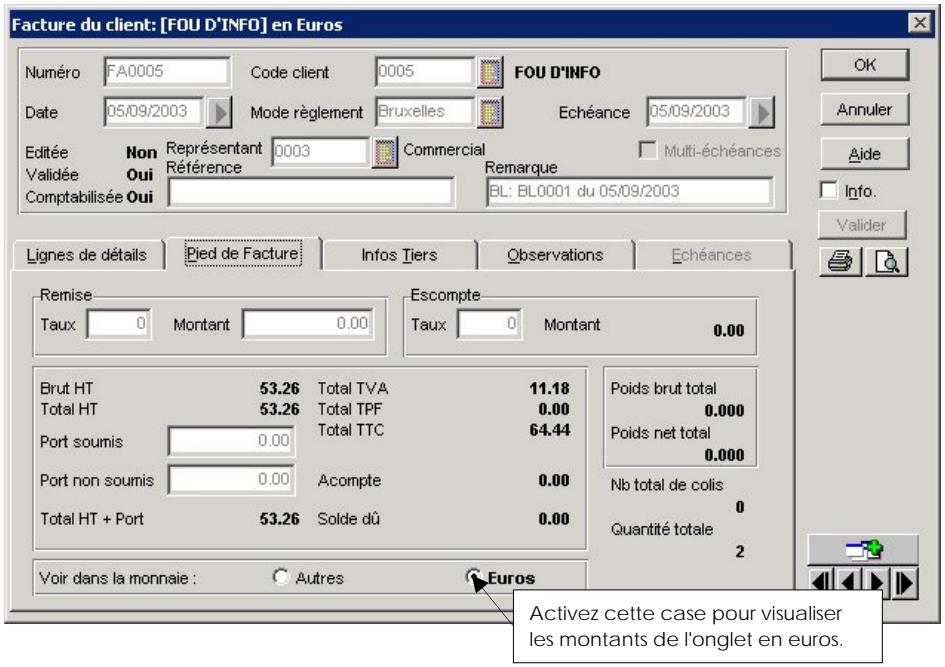Viewport: 945px width, 667px height.
Task: Click the add record icon with green plus
Action: (863, 550)
